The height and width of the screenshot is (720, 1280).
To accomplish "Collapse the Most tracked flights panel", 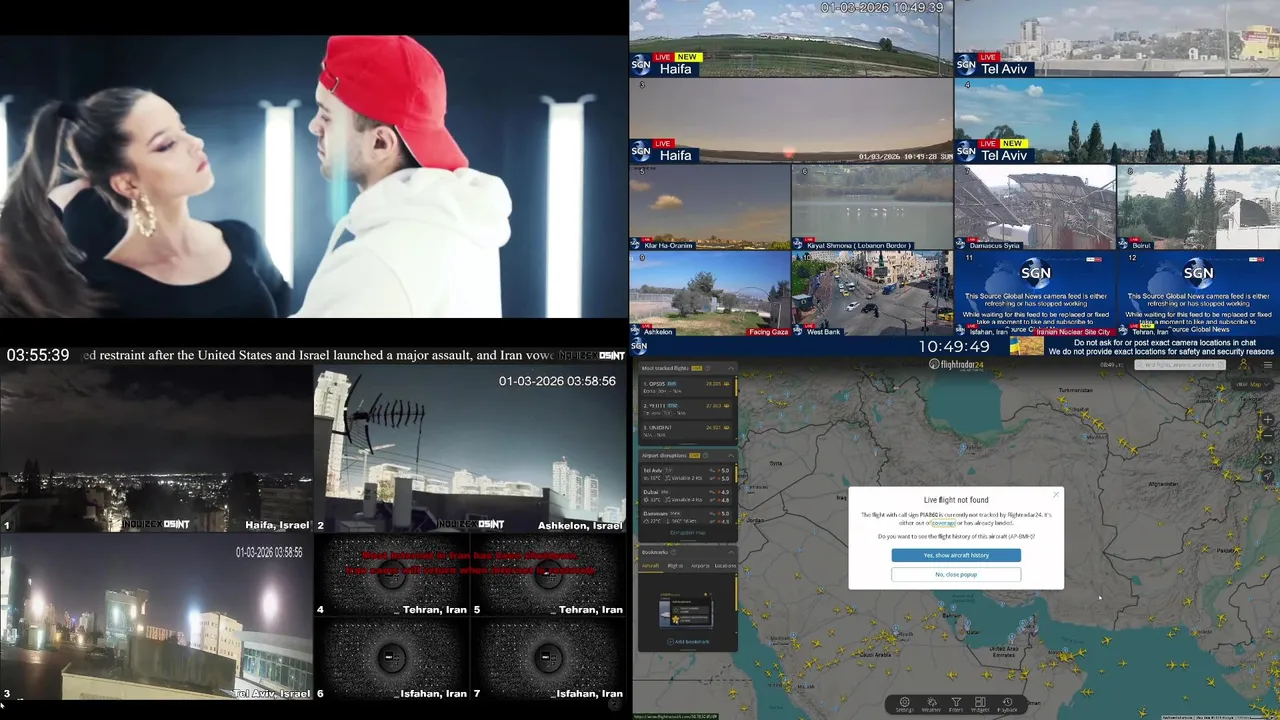I will (x=731, y=368).
